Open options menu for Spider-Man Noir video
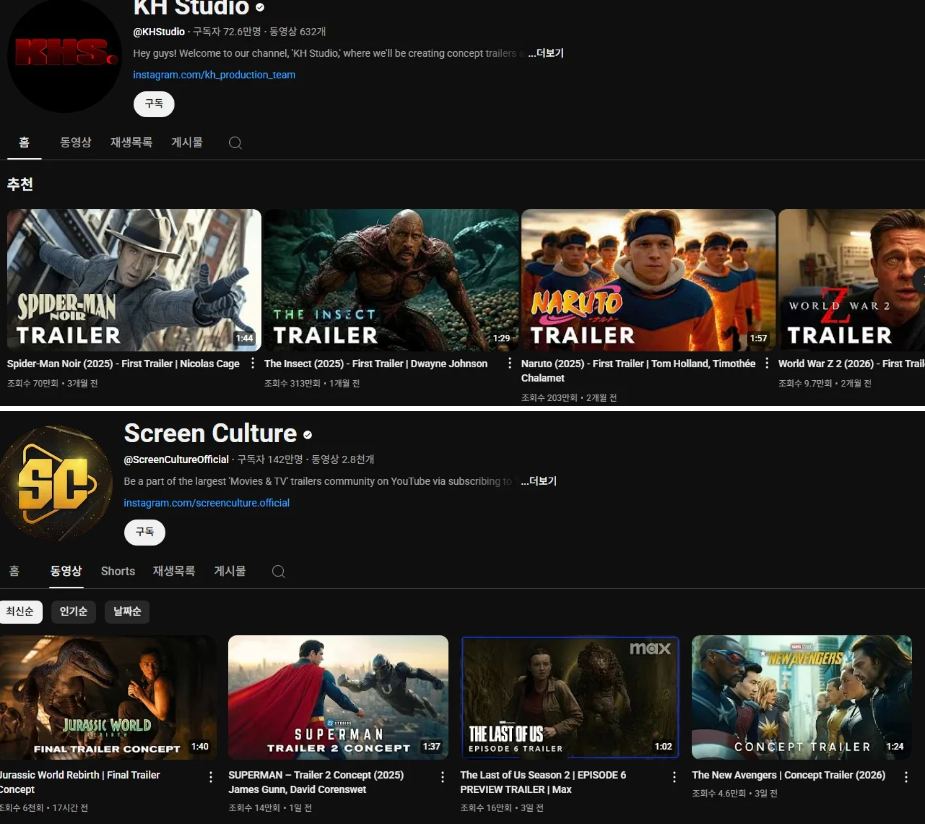This screenshot has height=824, width=925. [252, 363]
